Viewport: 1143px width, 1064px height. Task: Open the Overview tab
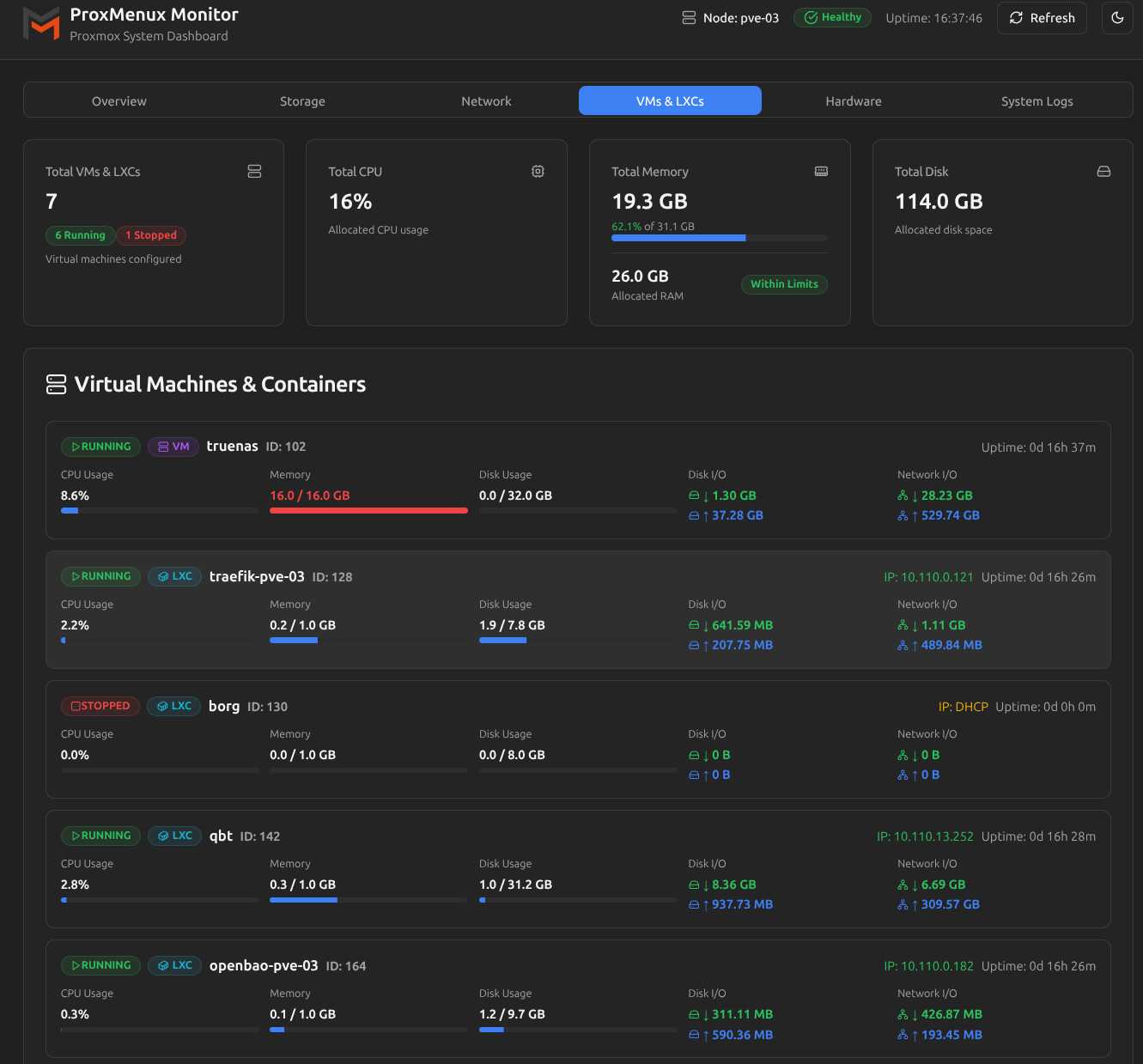click(119, 100)
